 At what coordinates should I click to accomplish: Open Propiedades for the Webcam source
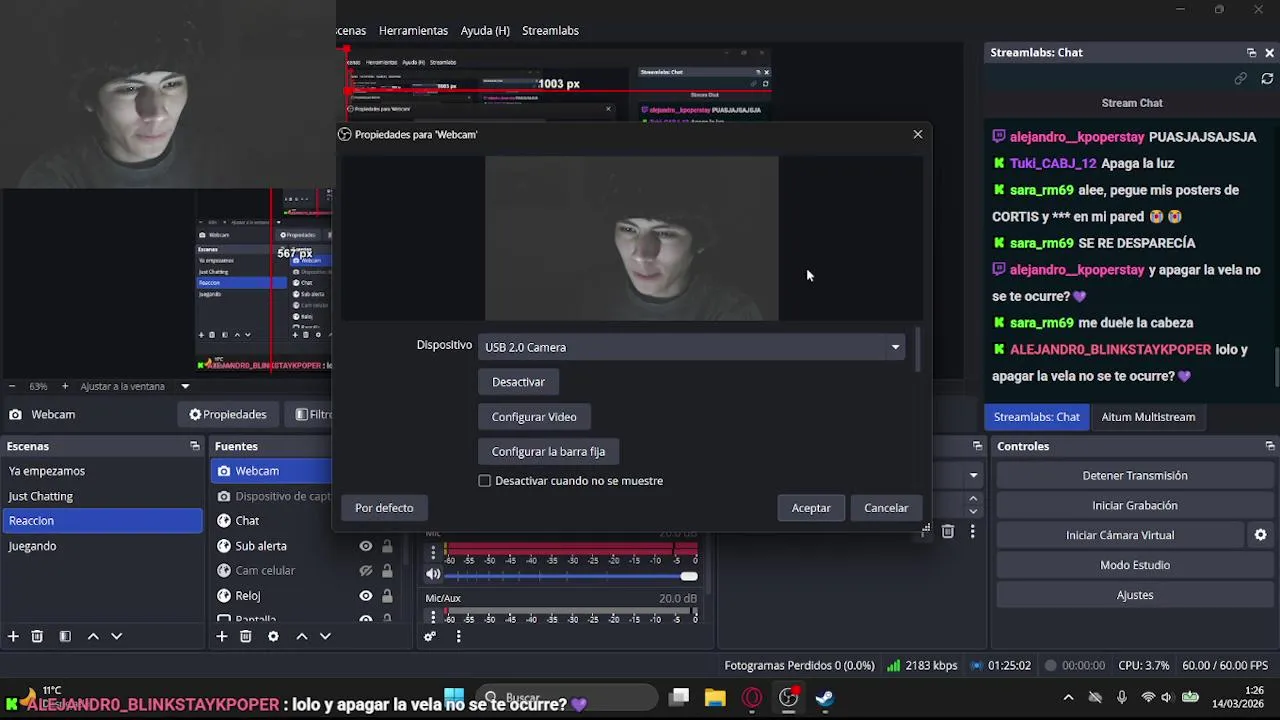pos(228,414)
